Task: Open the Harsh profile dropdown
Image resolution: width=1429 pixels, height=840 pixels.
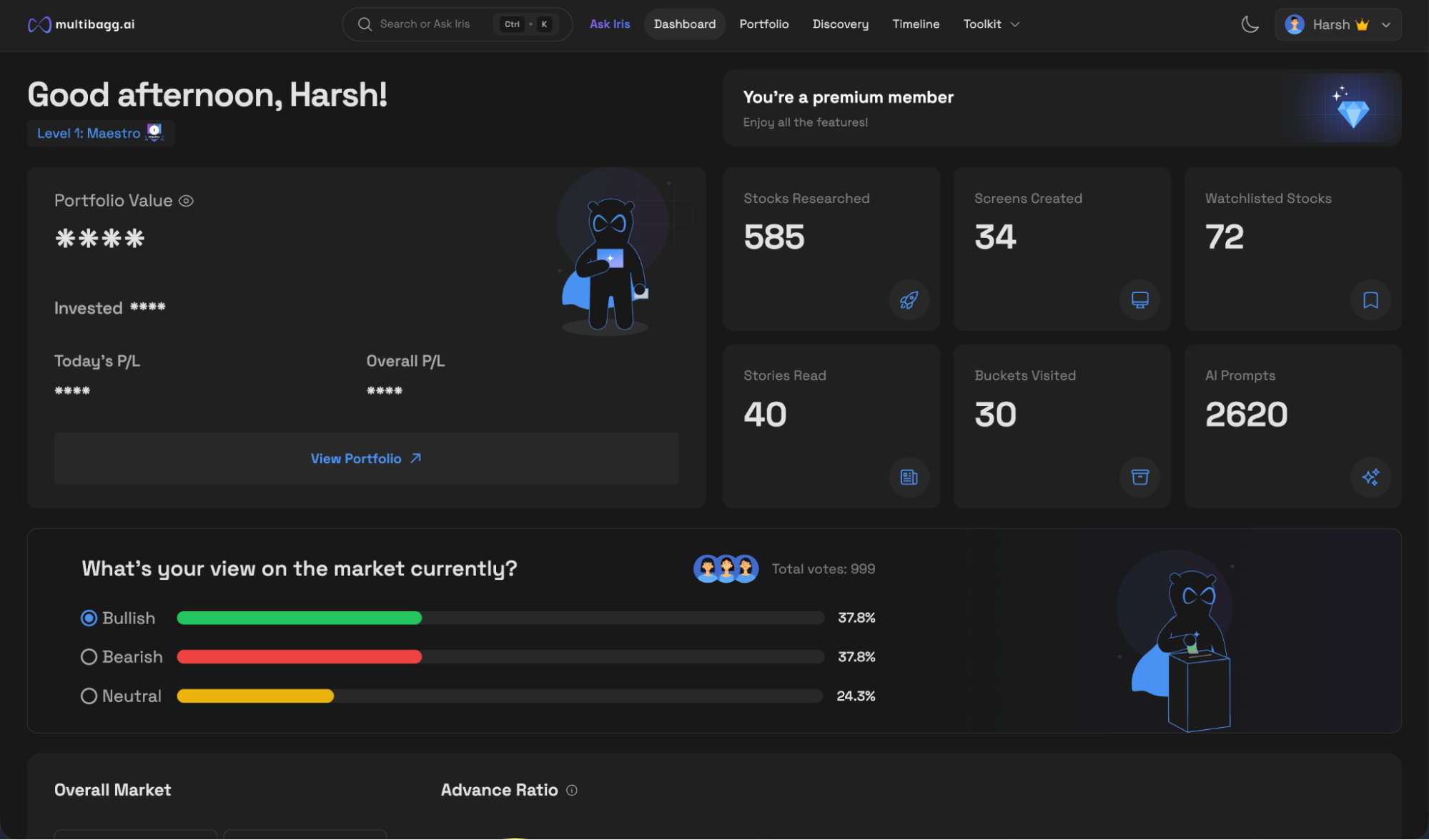Action: pos(1337,24)
